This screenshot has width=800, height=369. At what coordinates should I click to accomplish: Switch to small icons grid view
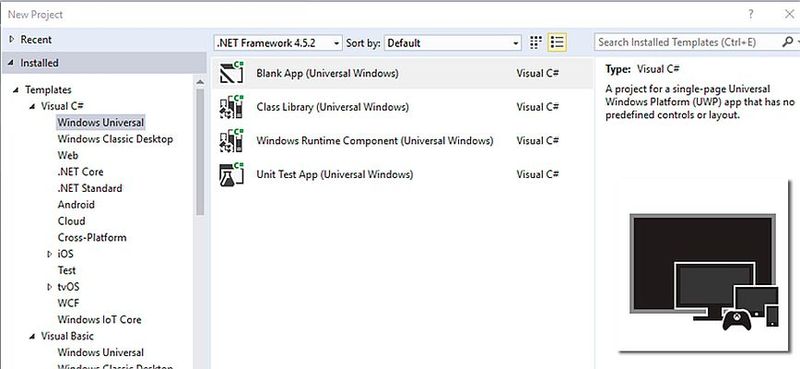535,42
